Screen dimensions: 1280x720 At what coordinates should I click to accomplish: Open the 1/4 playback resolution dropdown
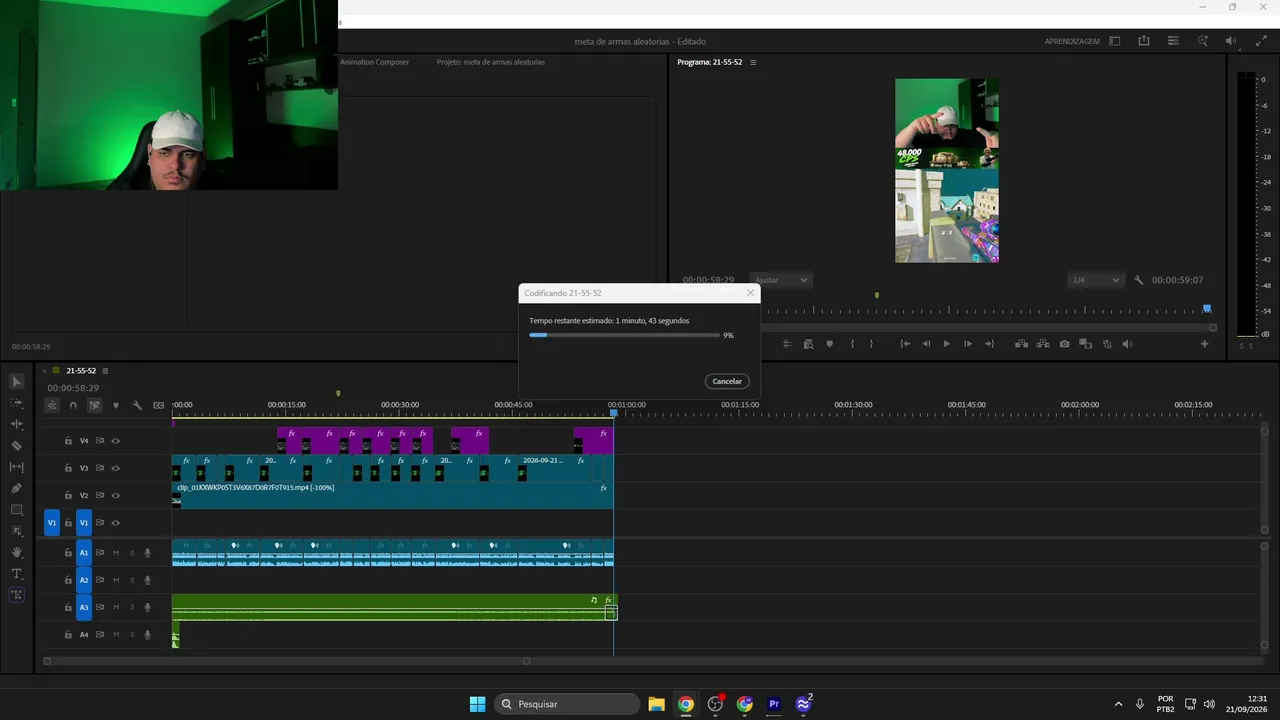(1095, 280)
